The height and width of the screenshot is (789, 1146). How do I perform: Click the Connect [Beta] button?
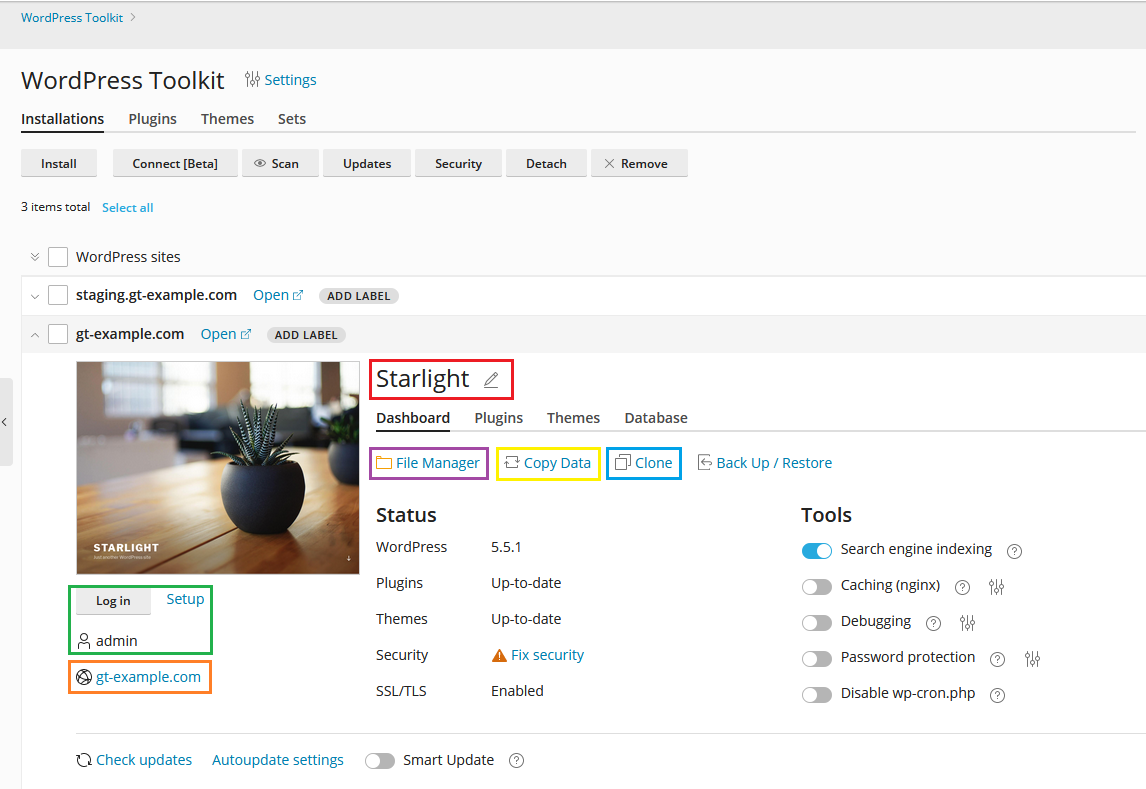pyautogui.click(x=175, y=164)
